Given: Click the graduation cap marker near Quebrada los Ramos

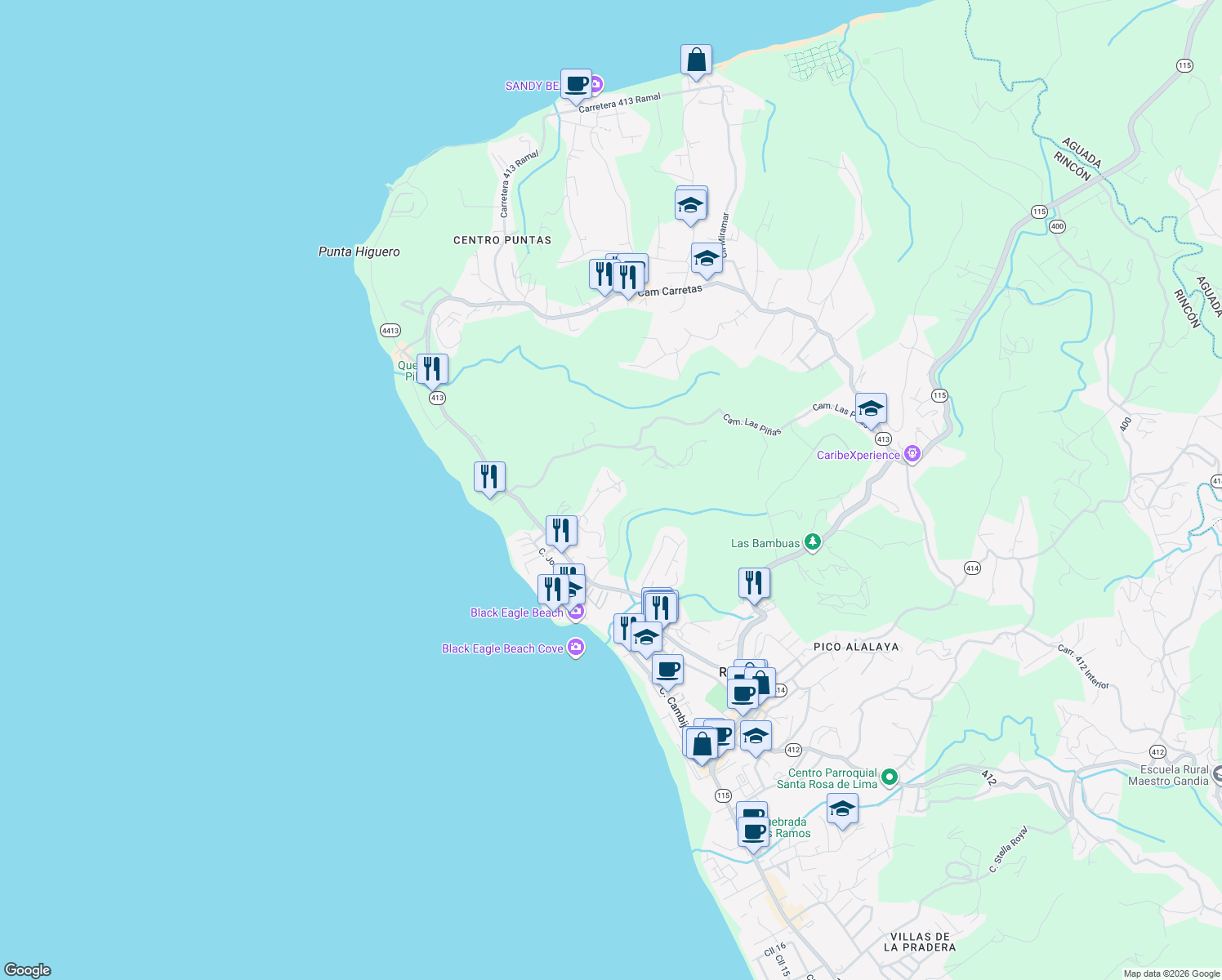Looking at the screenshot, I should (843, 808).
